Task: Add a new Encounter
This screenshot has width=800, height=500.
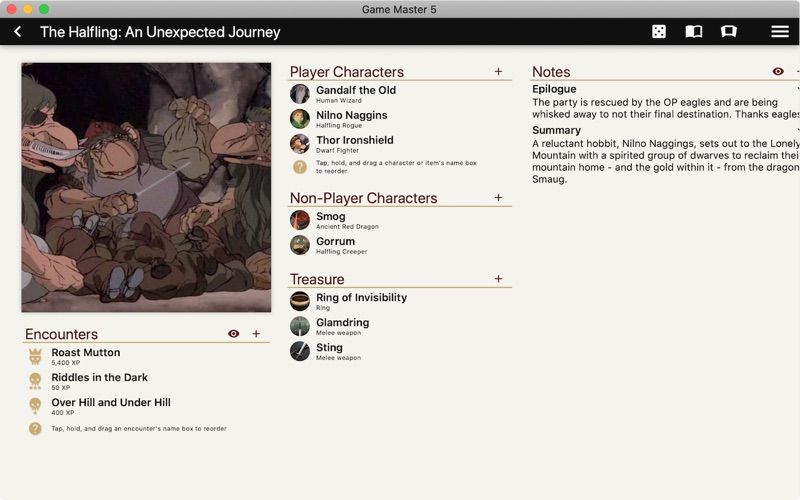Action: pyautogui.click(x=256, y=333)
